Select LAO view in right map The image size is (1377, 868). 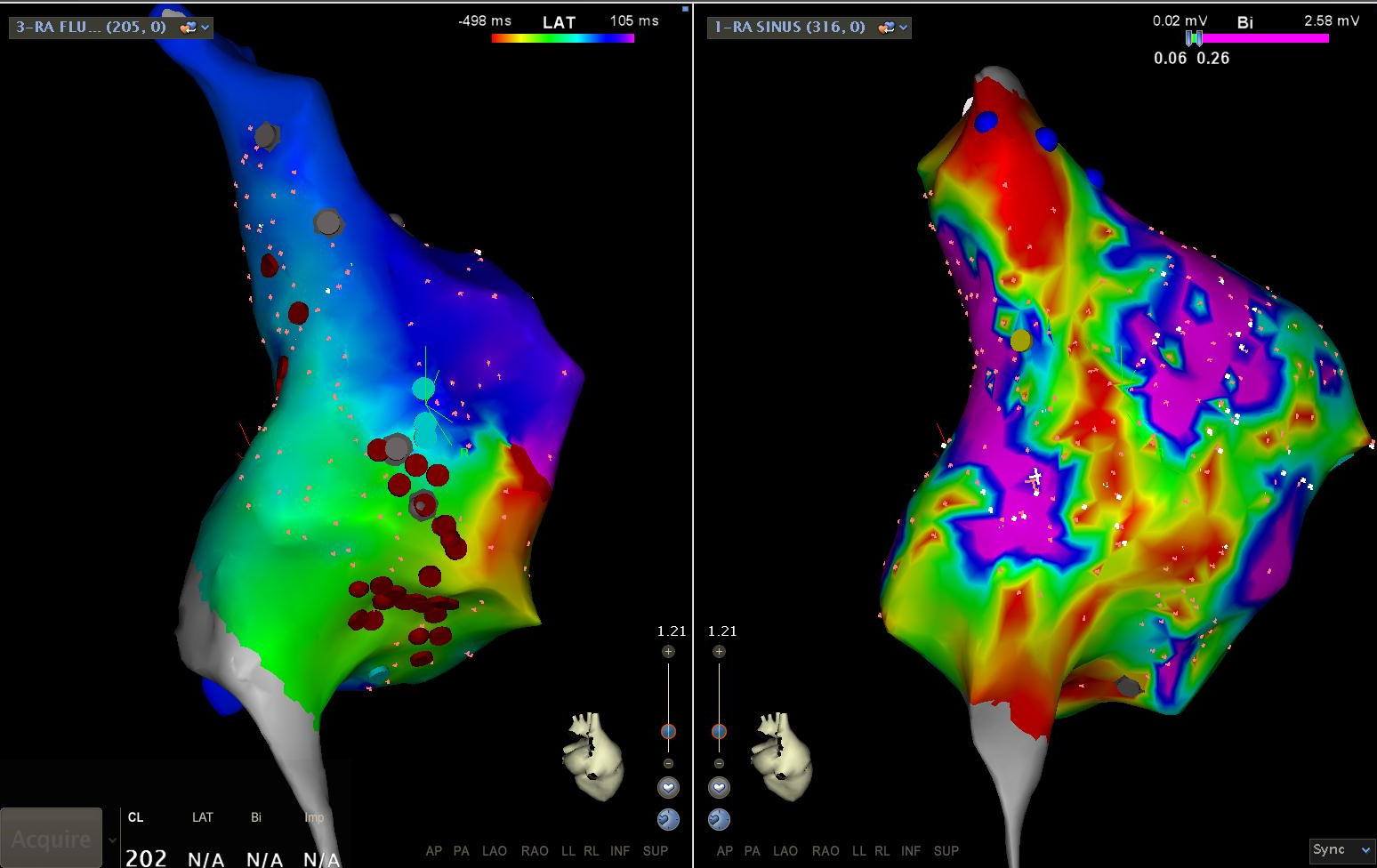(x=785, y=851)
